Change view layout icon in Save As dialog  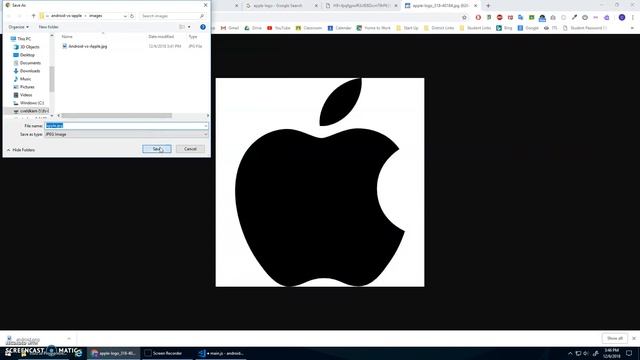pyautogui.click(x=182, y=27)
